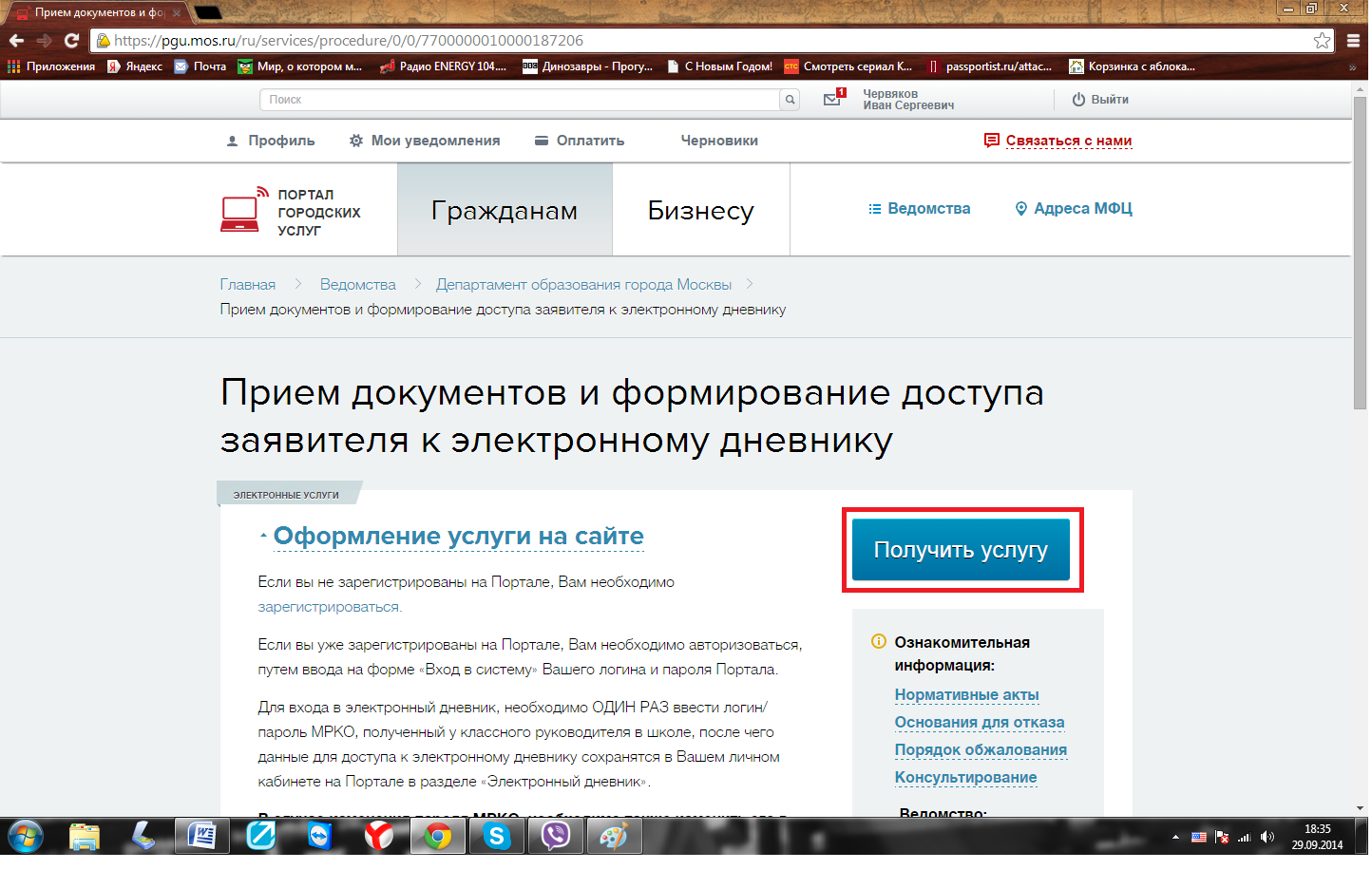
Task: Open the Windows Start button
Action: pyautogui.click(x=25, y=838)
